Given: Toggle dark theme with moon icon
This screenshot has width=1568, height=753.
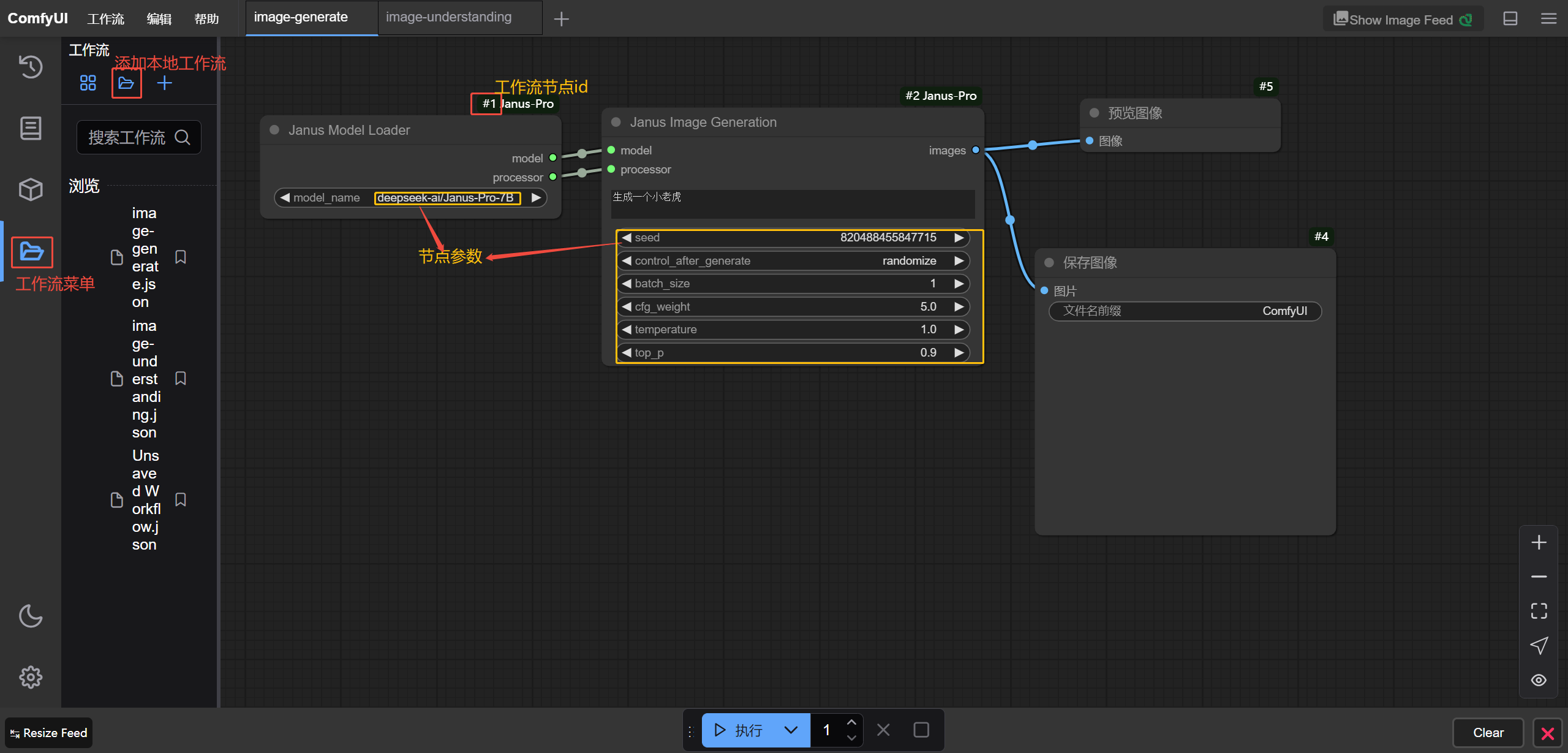Looking at the screenshot, I should pos(31,616).
